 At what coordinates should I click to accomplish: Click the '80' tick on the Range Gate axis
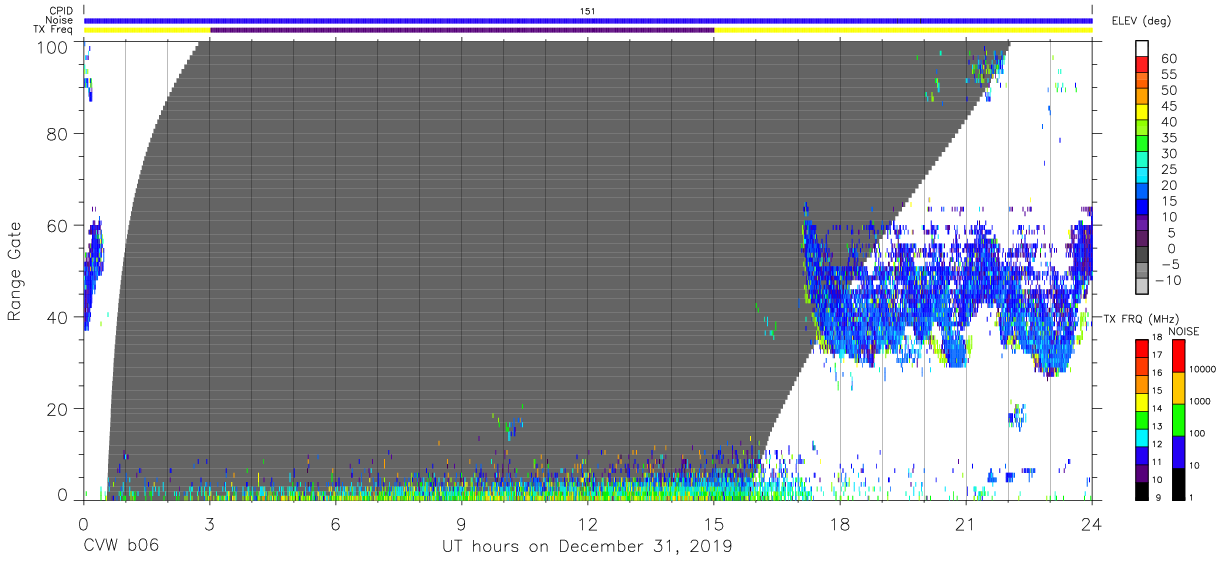click(56, 134)
